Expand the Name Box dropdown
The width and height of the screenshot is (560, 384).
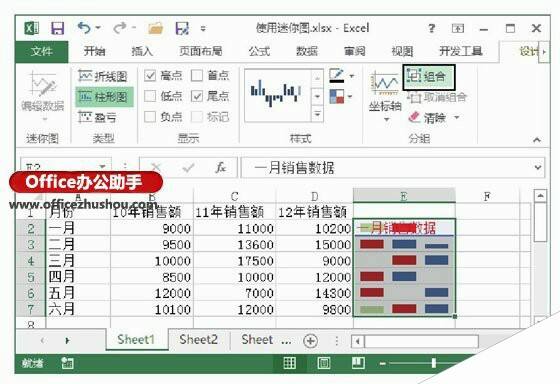click(102, 166)
